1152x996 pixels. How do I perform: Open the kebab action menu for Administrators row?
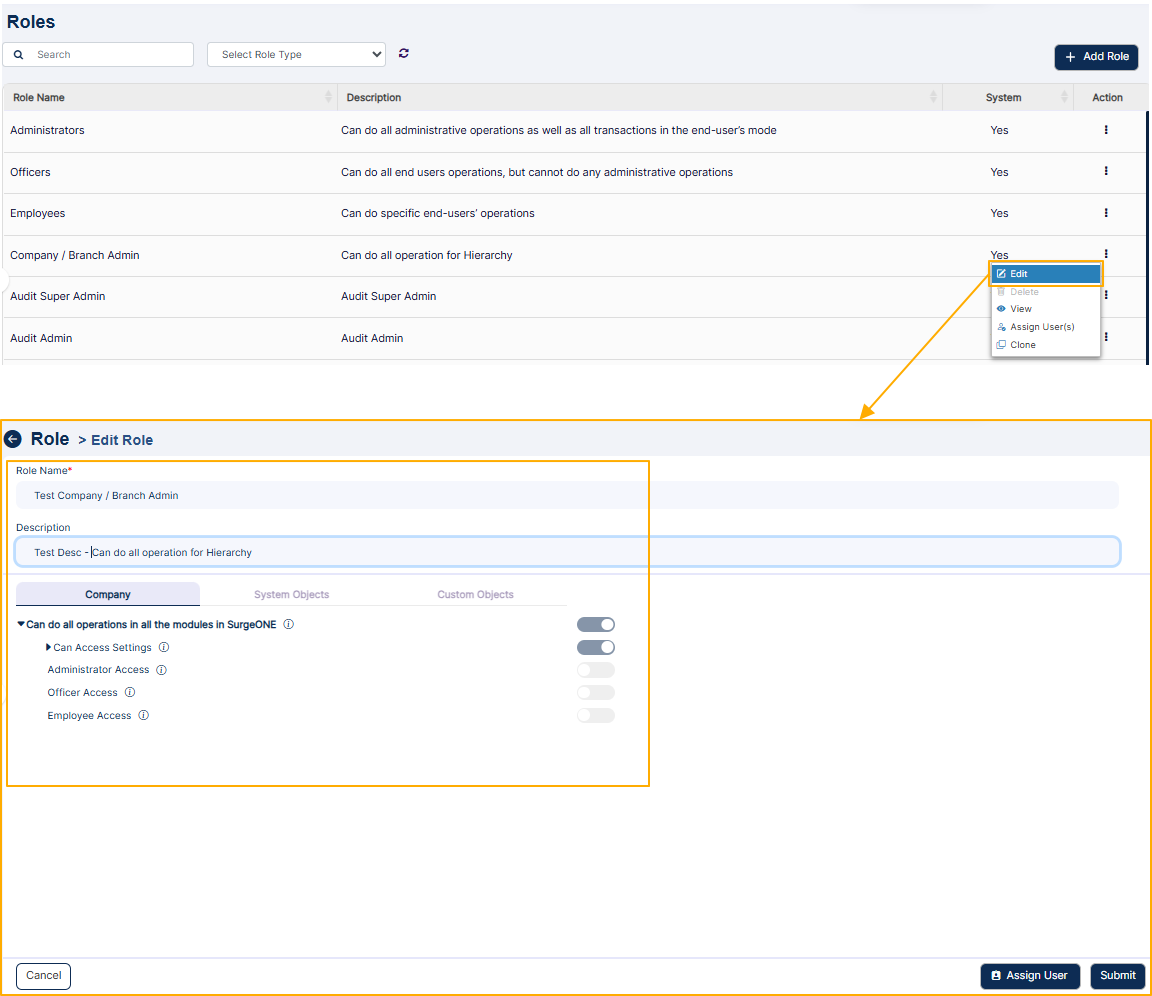tap(1106, 130)
